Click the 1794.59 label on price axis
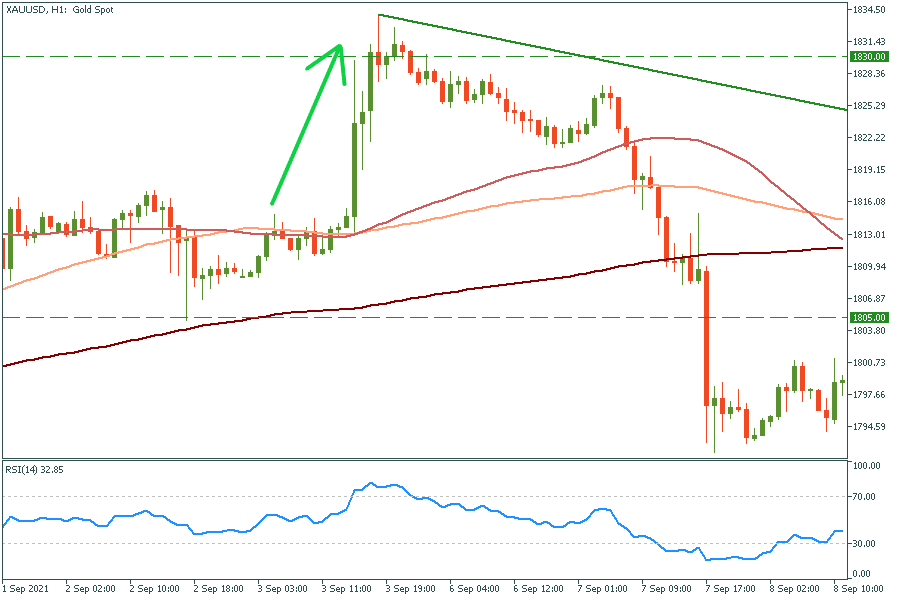The image size is (900, 600). pos(868,427)
